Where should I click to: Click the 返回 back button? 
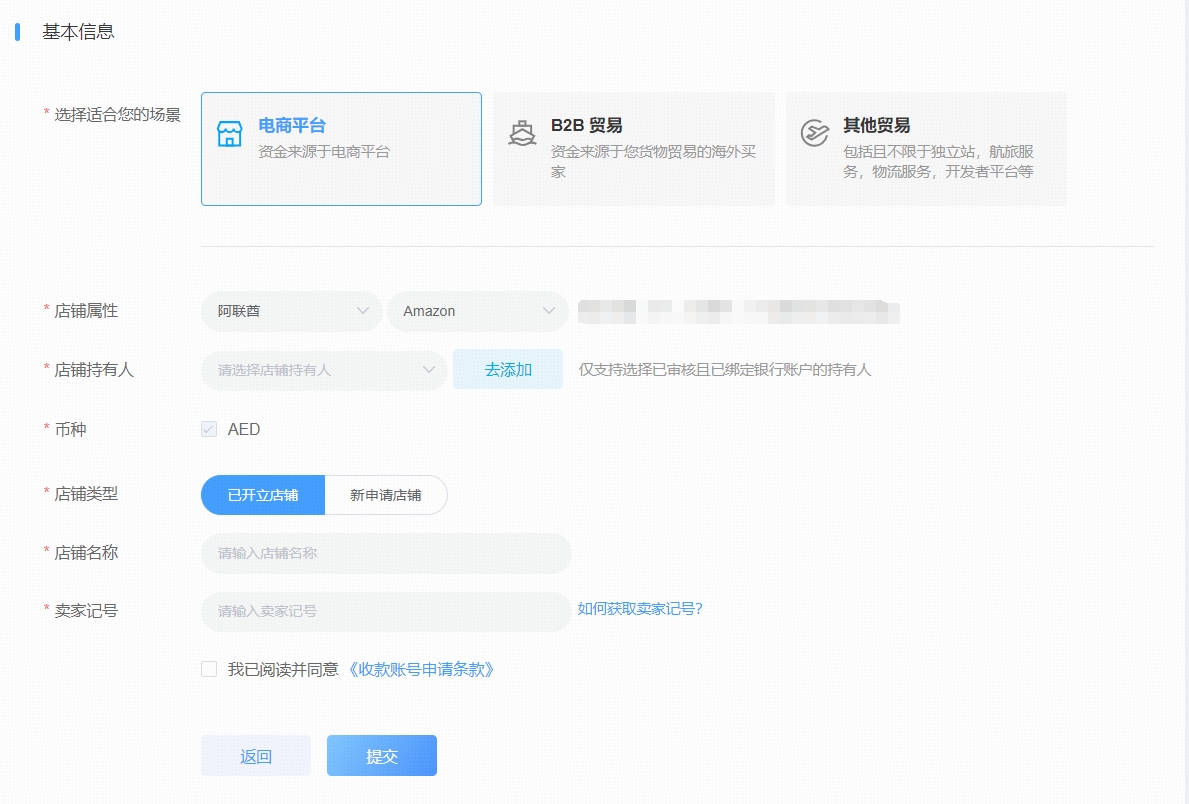click(x=256, y=755)
